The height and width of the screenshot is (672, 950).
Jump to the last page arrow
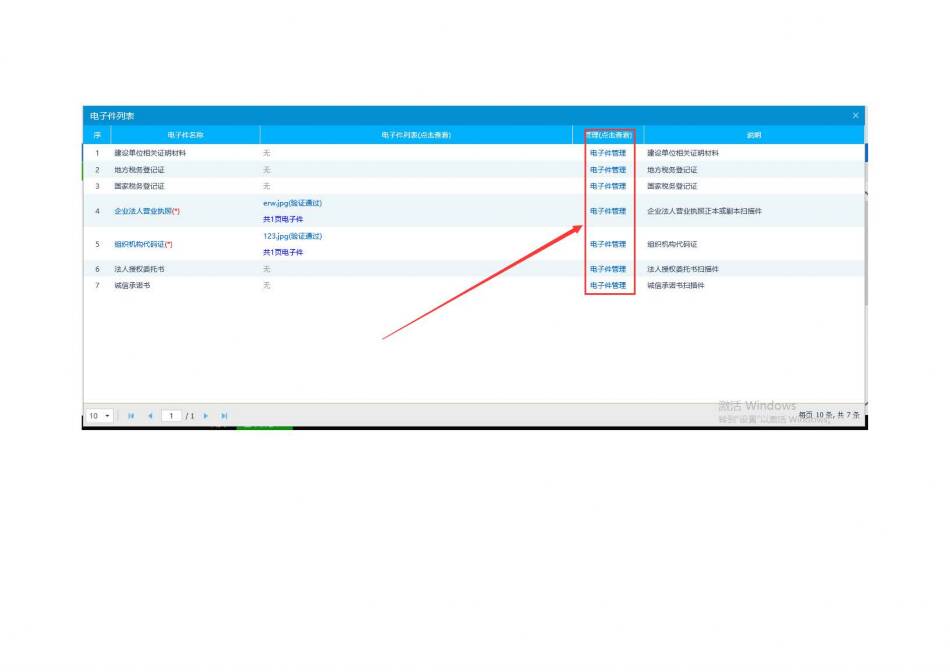pyautogui.click(x=224, y=416)
